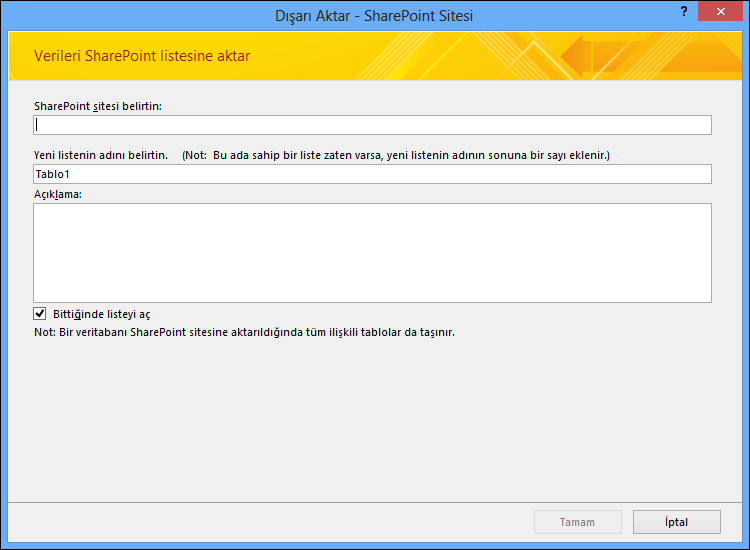
Task: Click the Yeni listenin adını belirtin label
Action: pos(101,155)
